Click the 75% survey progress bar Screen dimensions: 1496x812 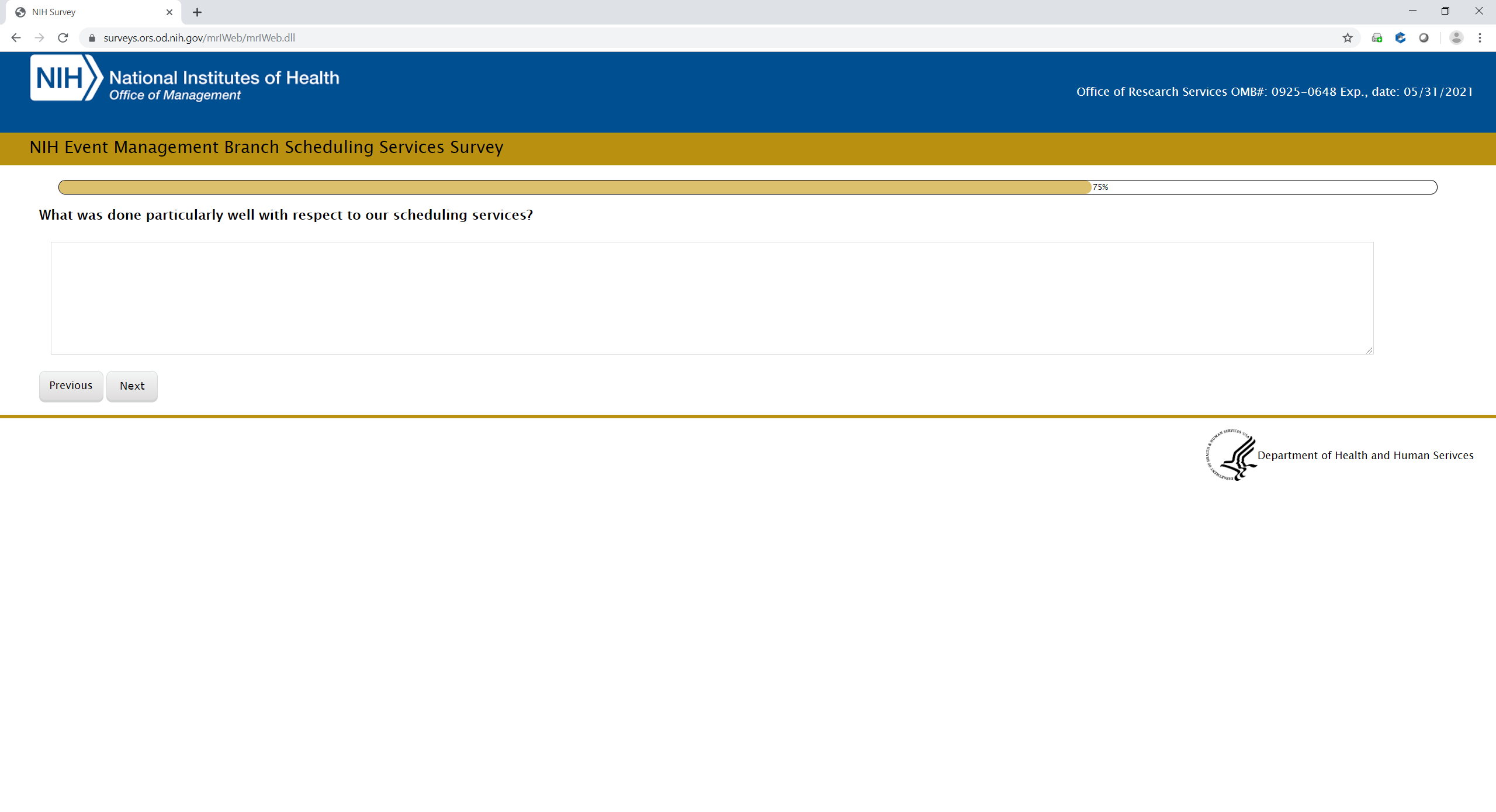point(747,187)
